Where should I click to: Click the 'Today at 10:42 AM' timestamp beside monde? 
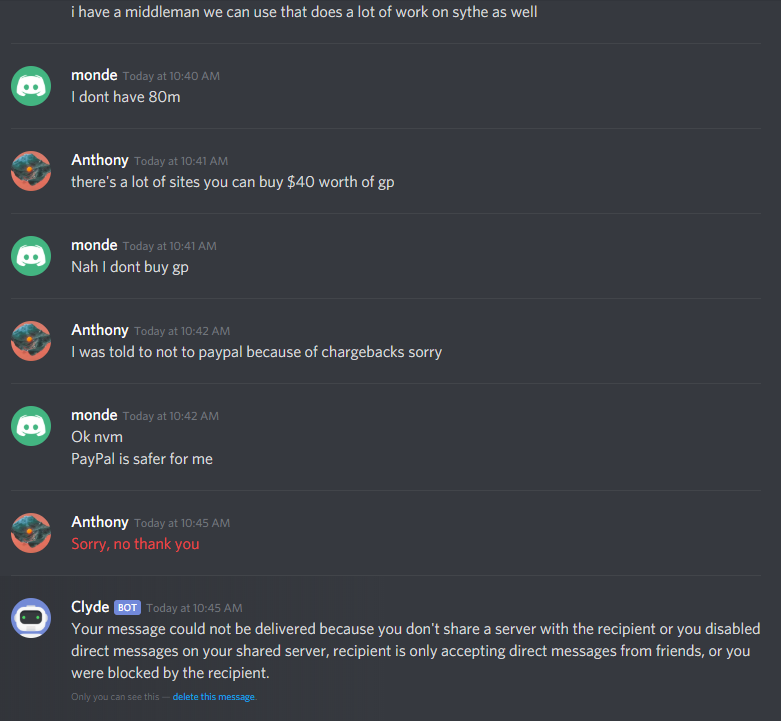coord(171,416)
